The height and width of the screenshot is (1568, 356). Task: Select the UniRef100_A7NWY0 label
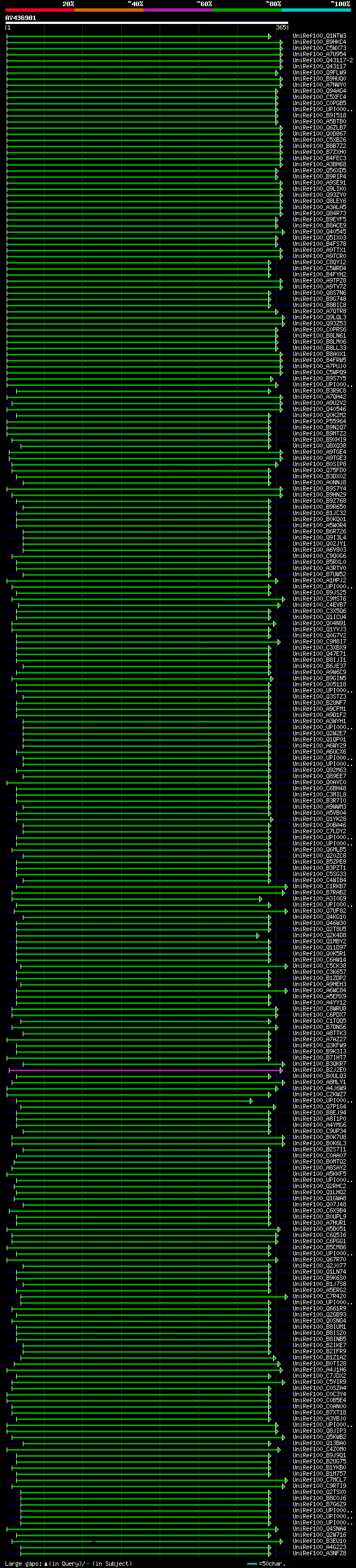tap(319, 85)
